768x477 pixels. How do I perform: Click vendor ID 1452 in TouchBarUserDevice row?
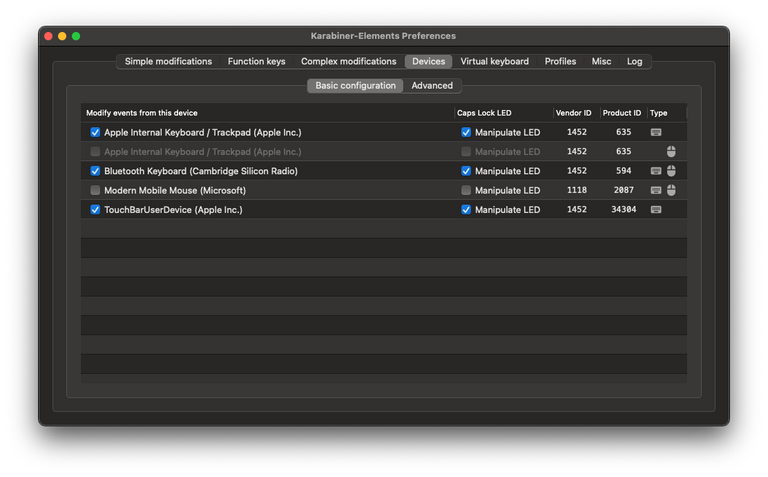click(x=576, y=210)
